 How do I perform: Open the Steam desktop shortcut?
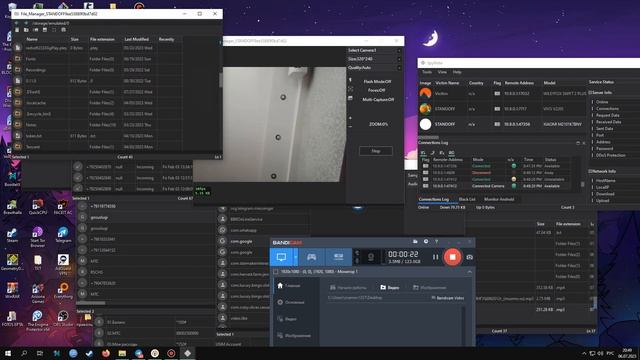click(12, 235)
